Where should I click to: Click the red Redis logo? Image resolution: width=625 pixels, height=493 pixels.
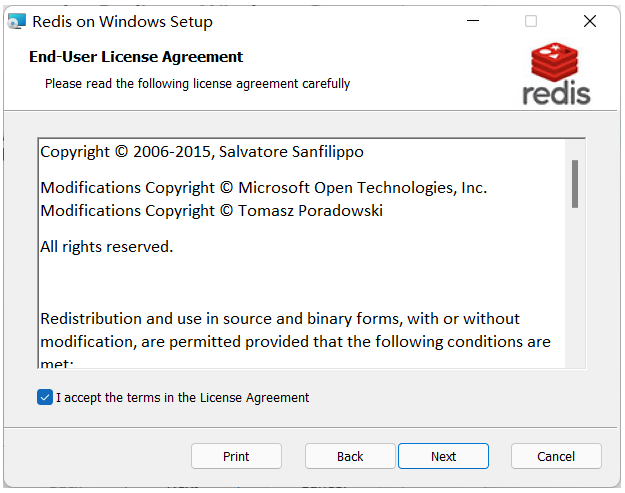pyautogui.click(x=556, y=74)
